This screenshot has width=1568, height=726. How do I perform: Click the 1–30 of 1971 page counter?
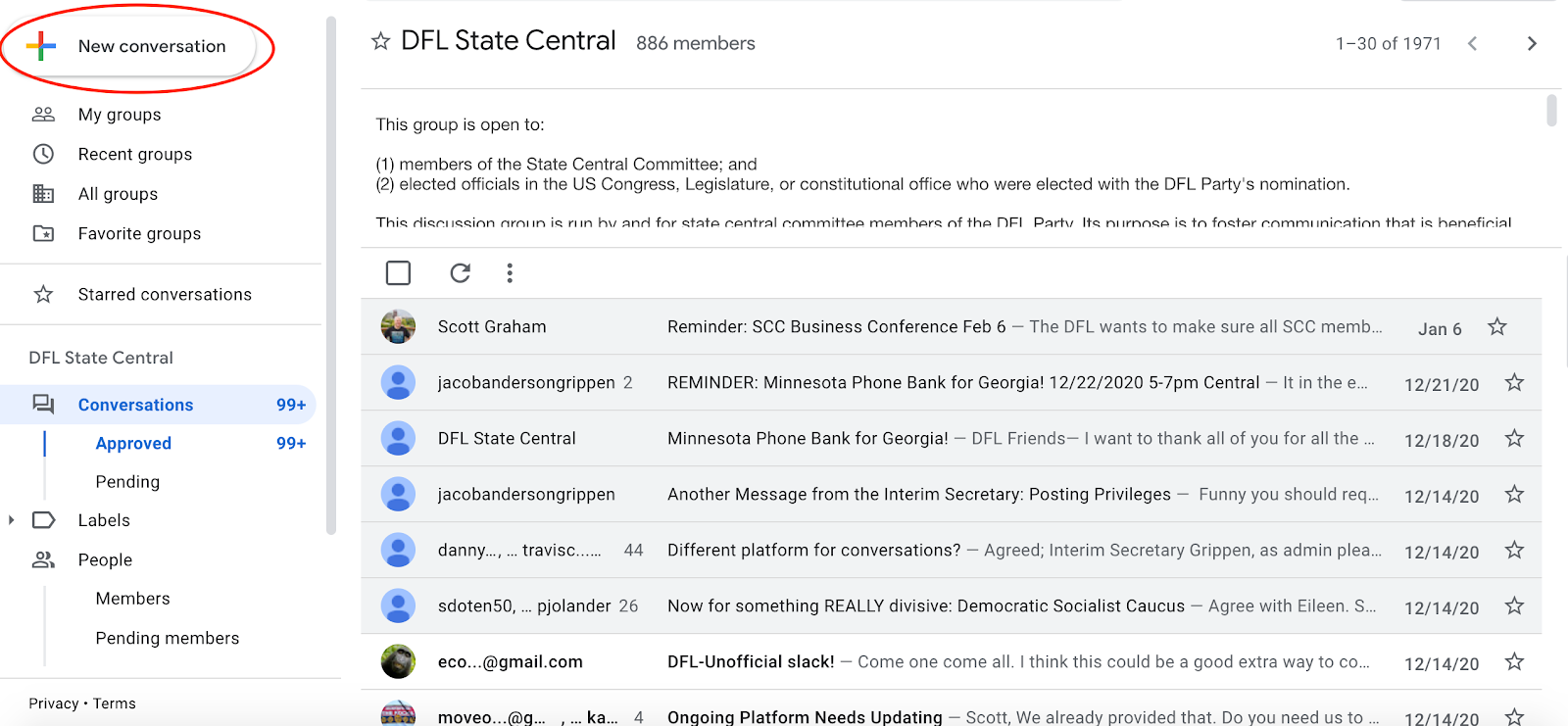(x=1388, y=43)
